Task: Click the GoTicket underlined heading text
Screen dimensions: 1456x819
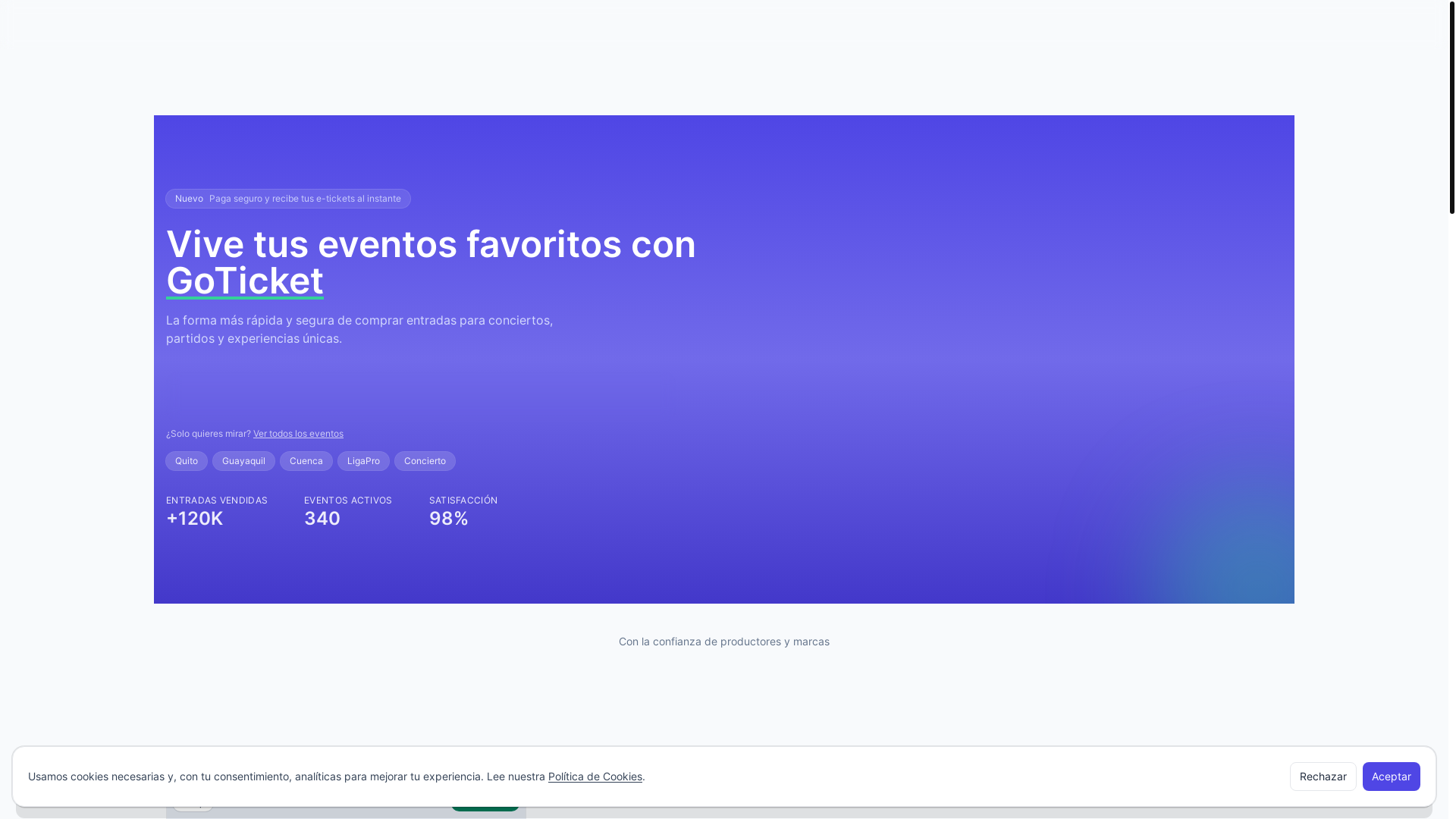Action: [245, 281]
